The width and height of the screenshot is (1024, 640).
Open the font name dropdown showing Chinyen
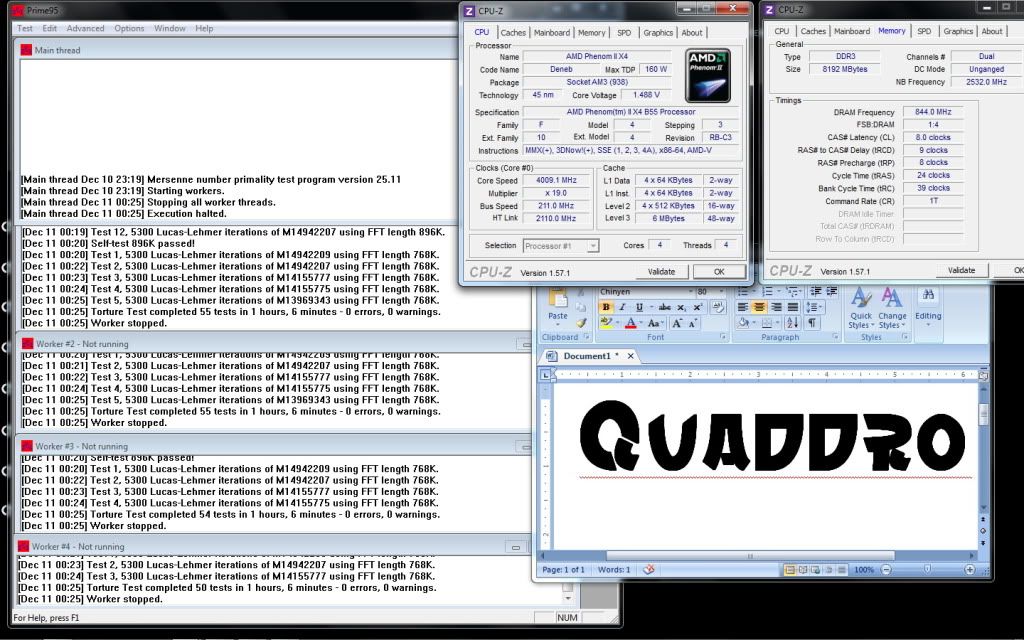coord(689,291)
